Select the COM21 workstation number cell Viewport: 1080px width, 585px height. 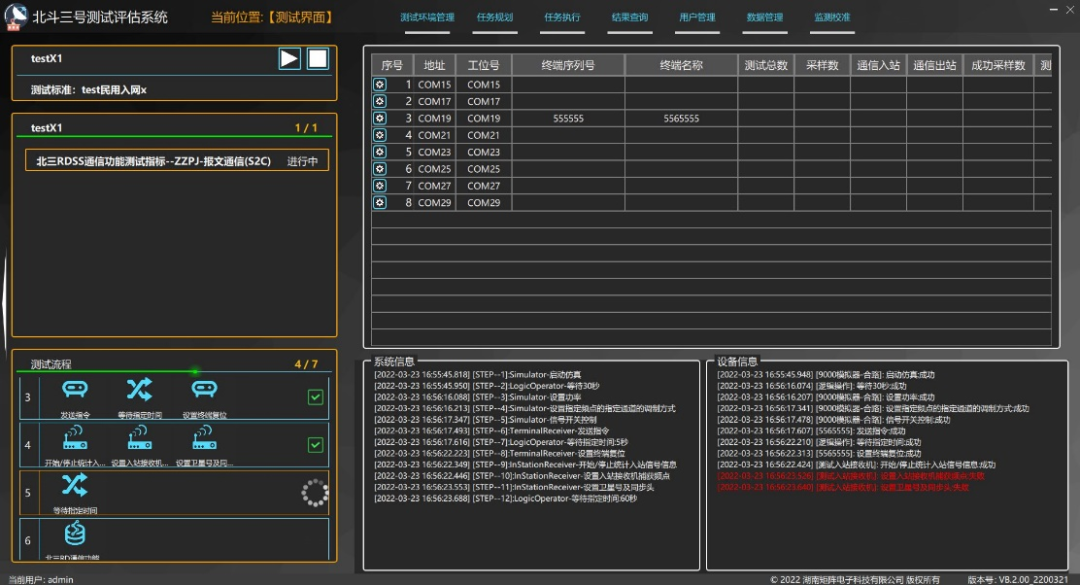484,135
